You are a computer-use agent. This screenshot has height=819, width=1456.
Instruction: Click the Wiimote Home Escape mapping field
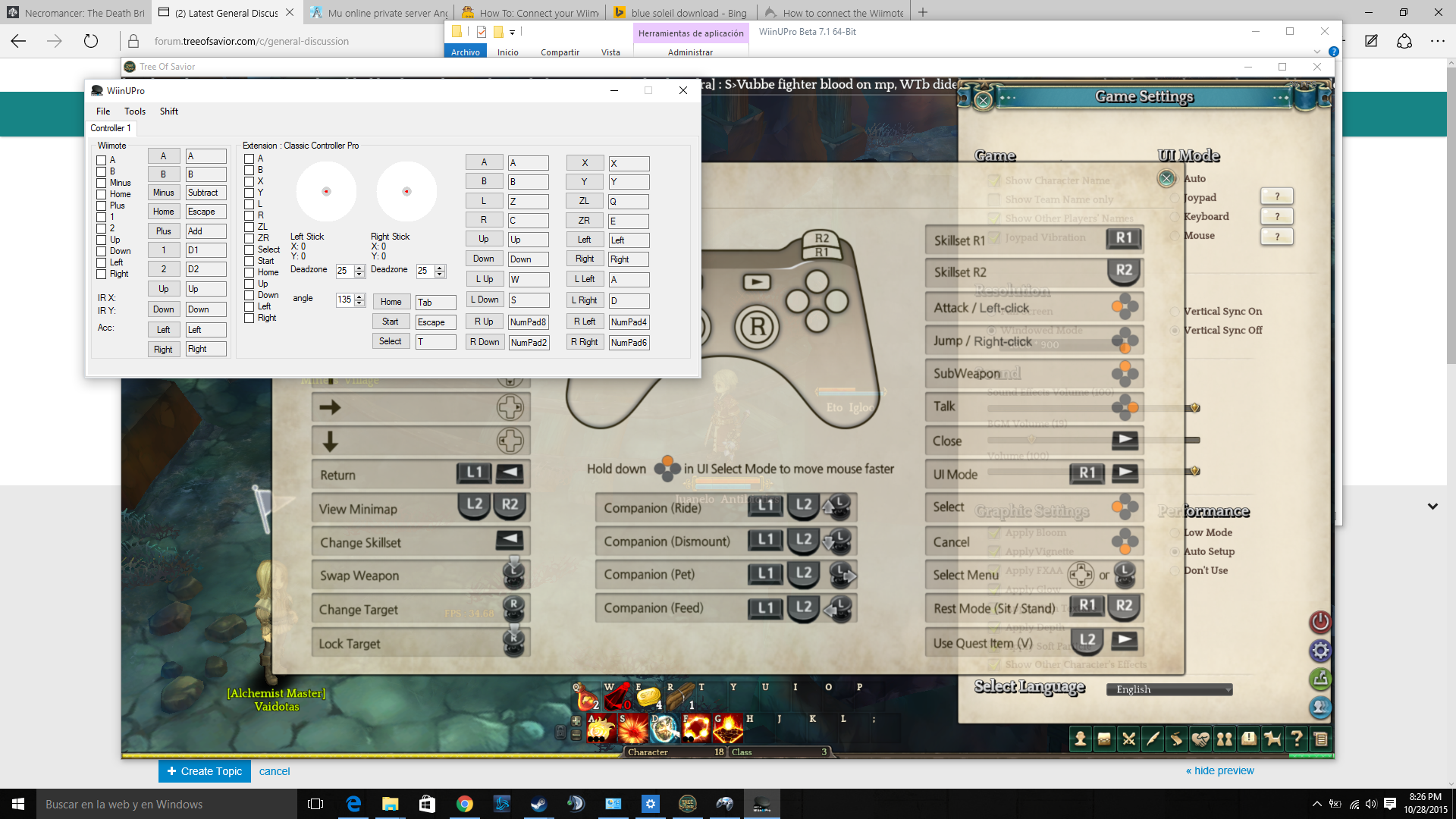(x=206, y=212)
